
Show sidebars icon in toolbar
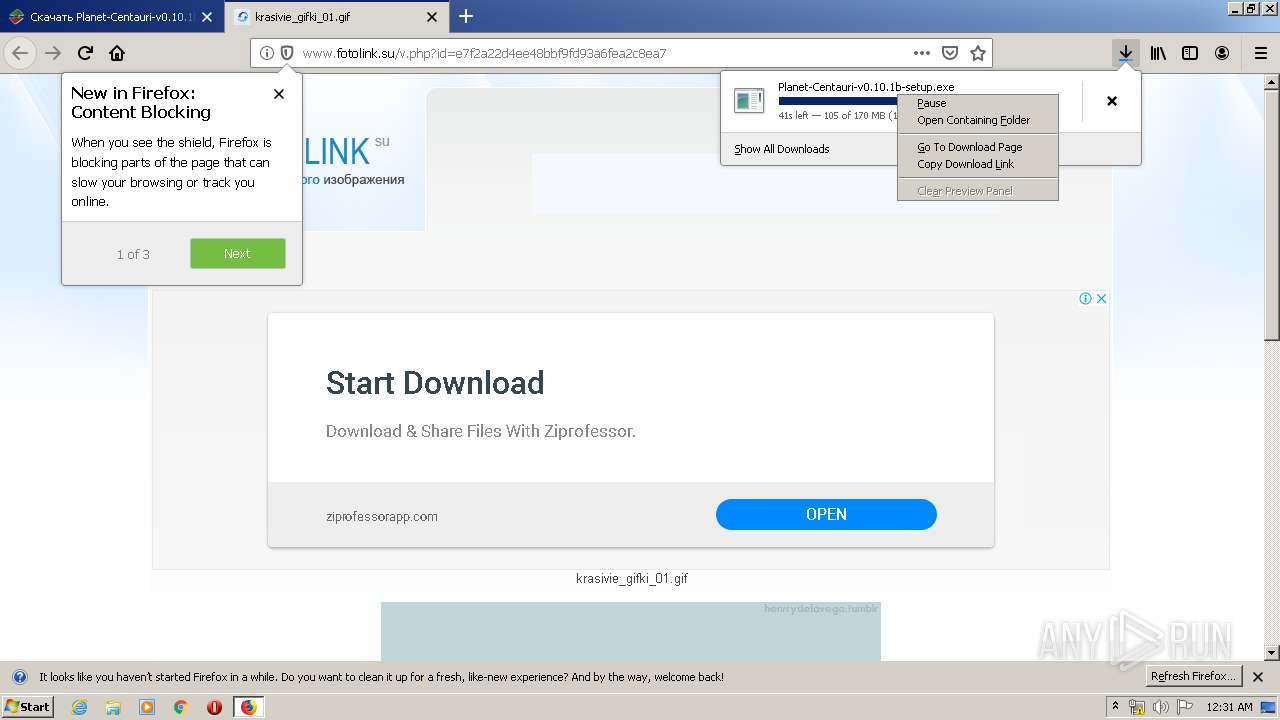[x=1190, y=53]
